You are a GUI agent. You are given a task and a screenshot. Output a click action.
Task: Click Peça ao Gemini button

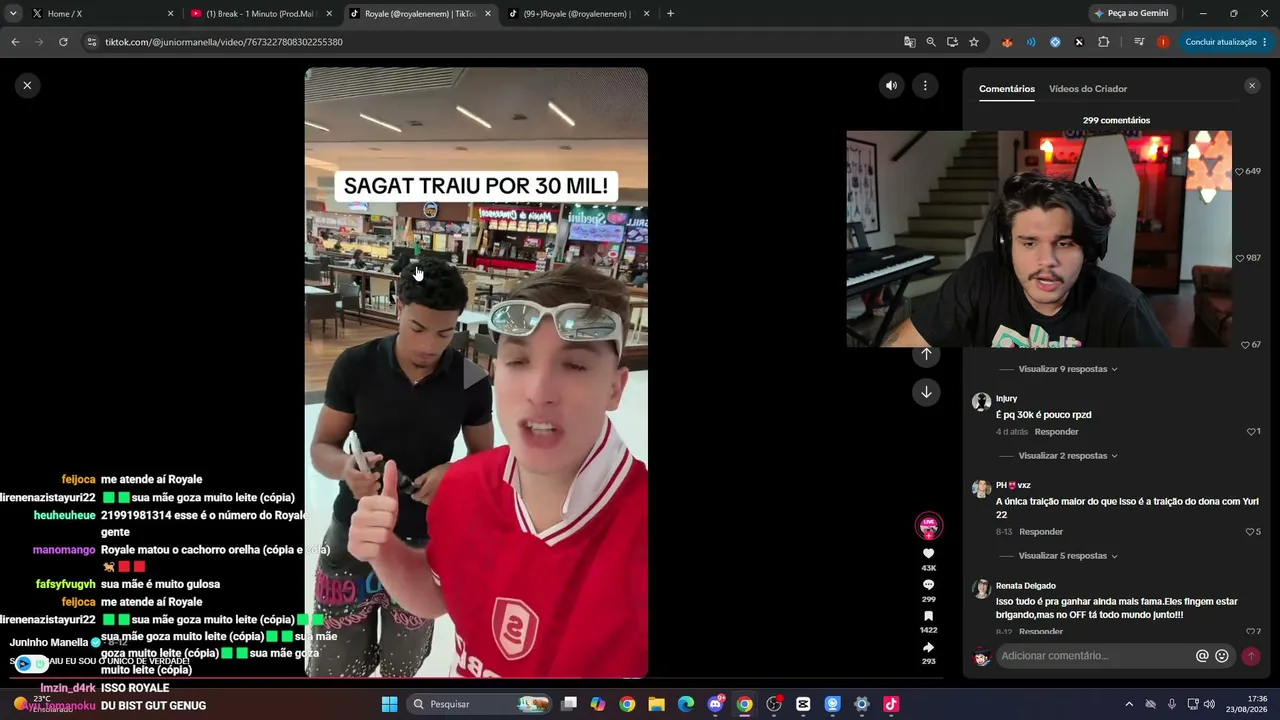click(1131, 14)
